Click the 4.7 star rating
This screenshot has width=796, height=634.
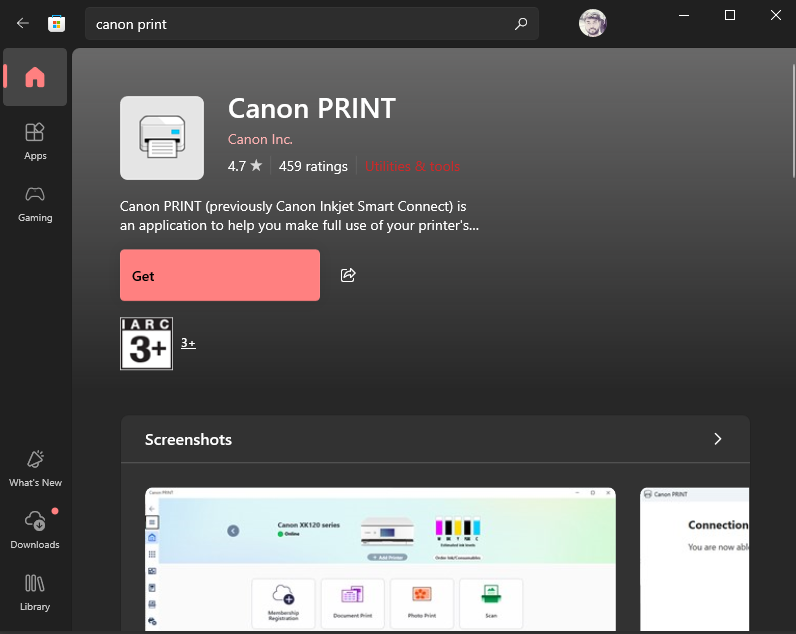245,166
